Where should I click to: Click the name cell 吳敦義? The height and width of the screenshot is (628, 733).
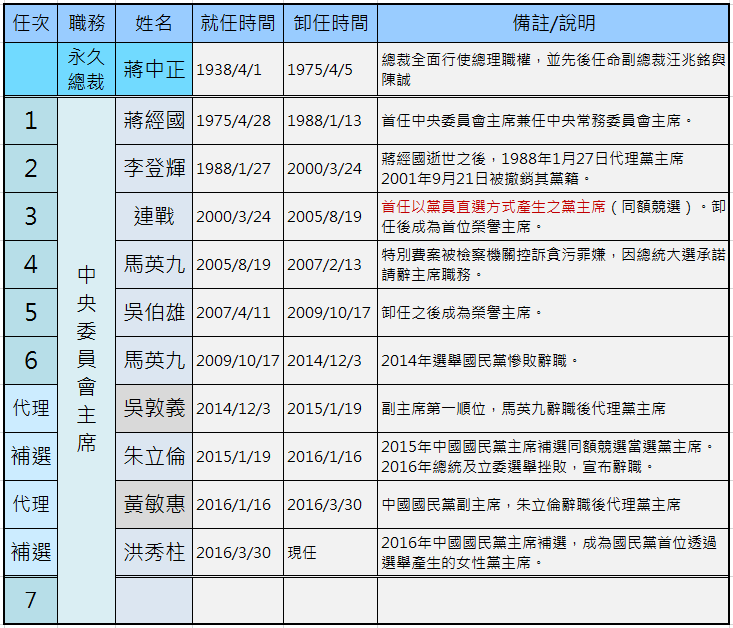pos(154,408)
